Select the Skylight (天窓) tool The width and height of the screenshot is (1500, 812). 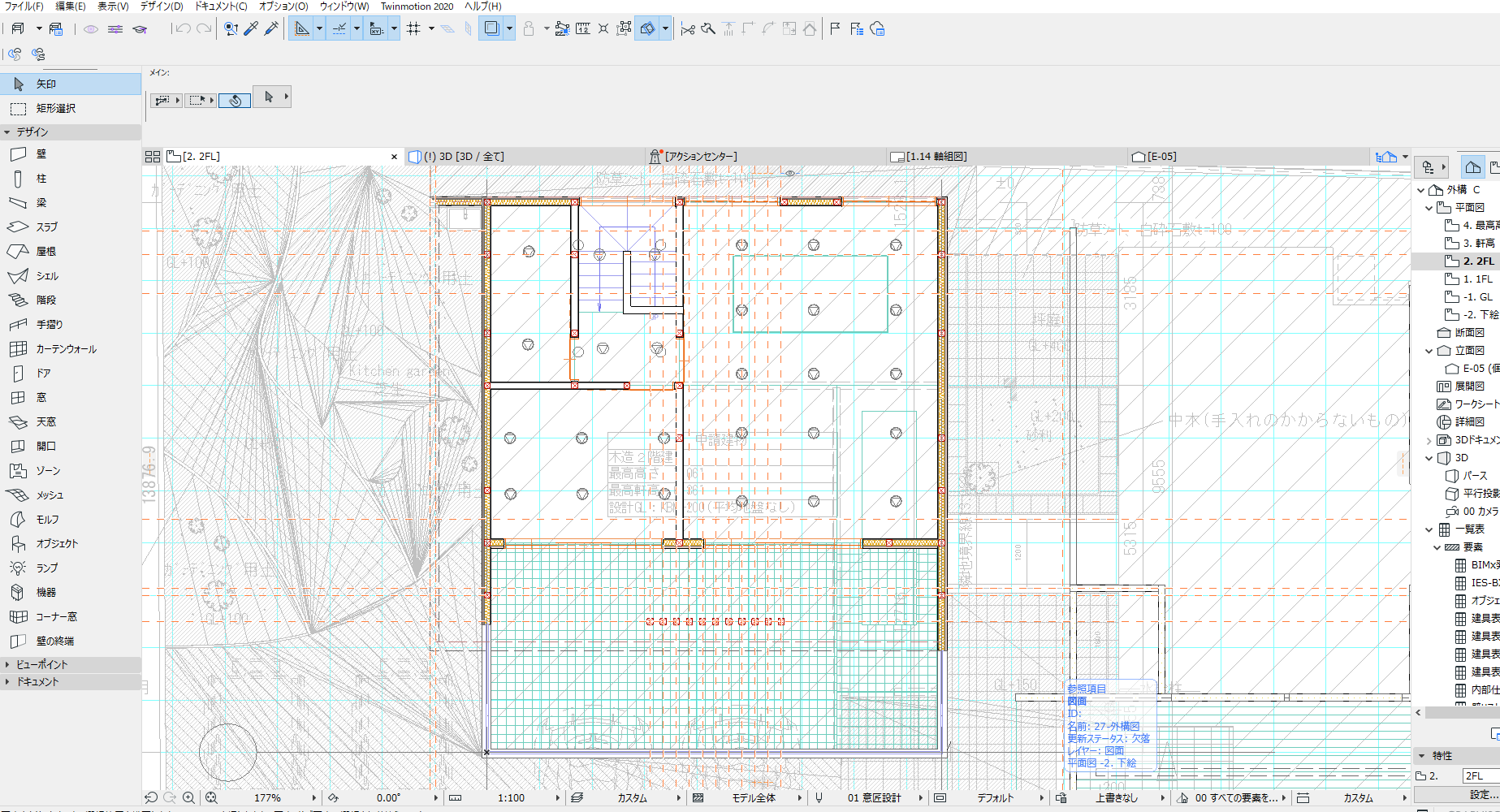(x=71, y=422)
